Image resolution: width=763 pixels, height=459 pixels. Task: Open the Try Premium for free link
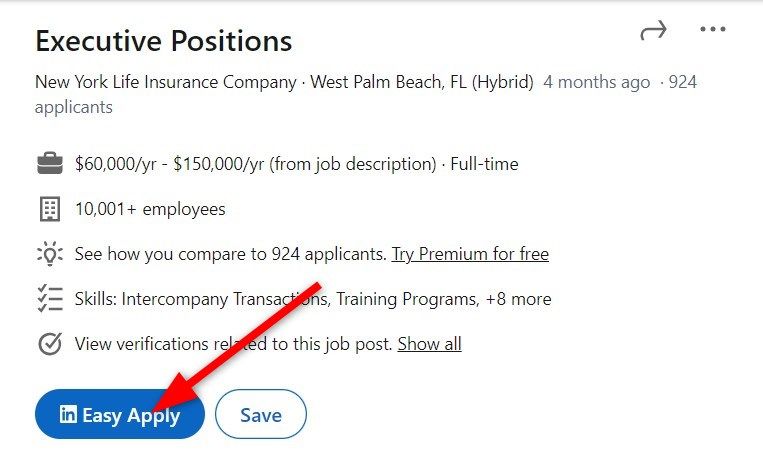[471, 254]
